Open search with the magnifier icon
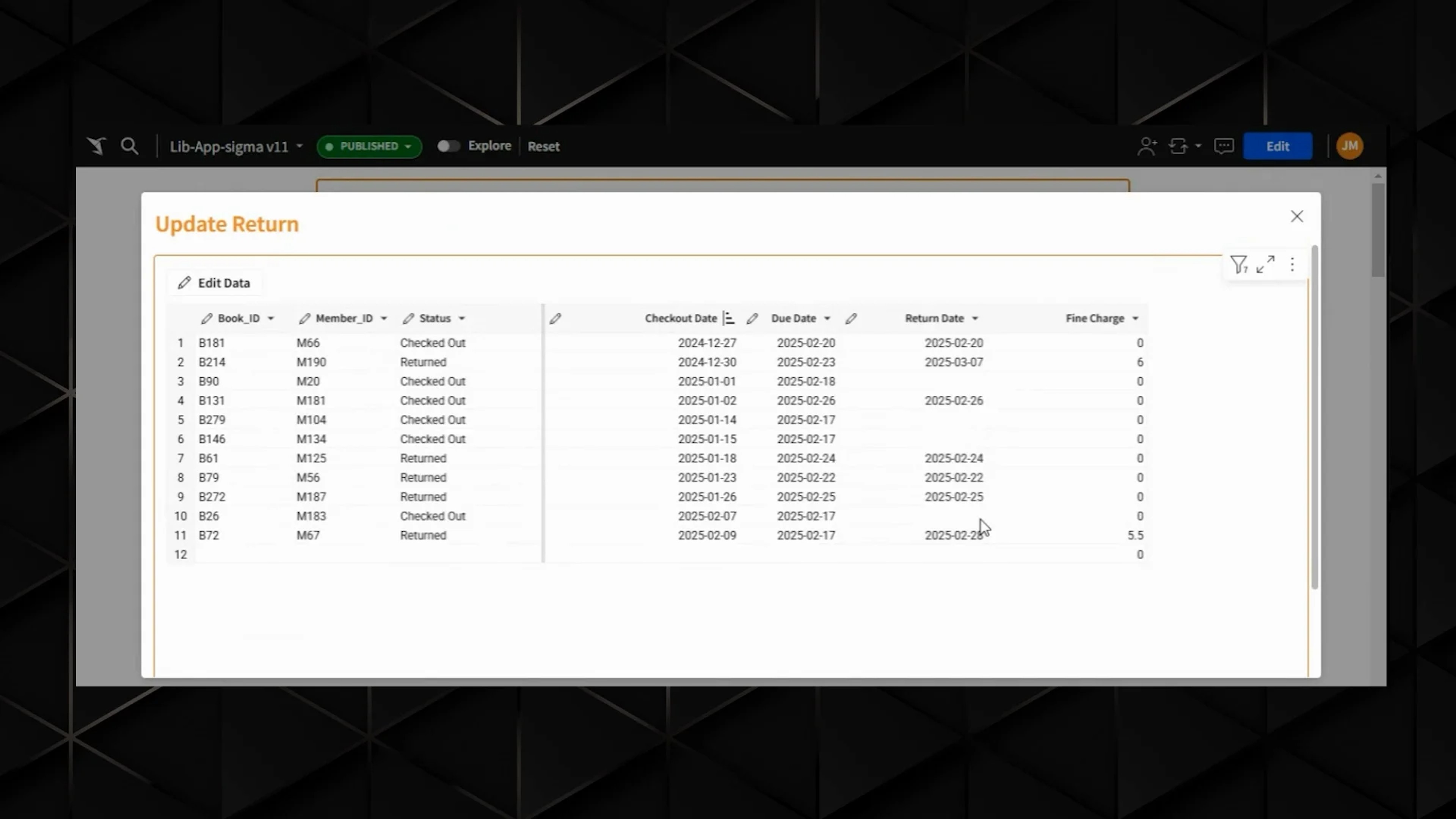Screen dimensions: 1456x819 click(x=129, y=146)
